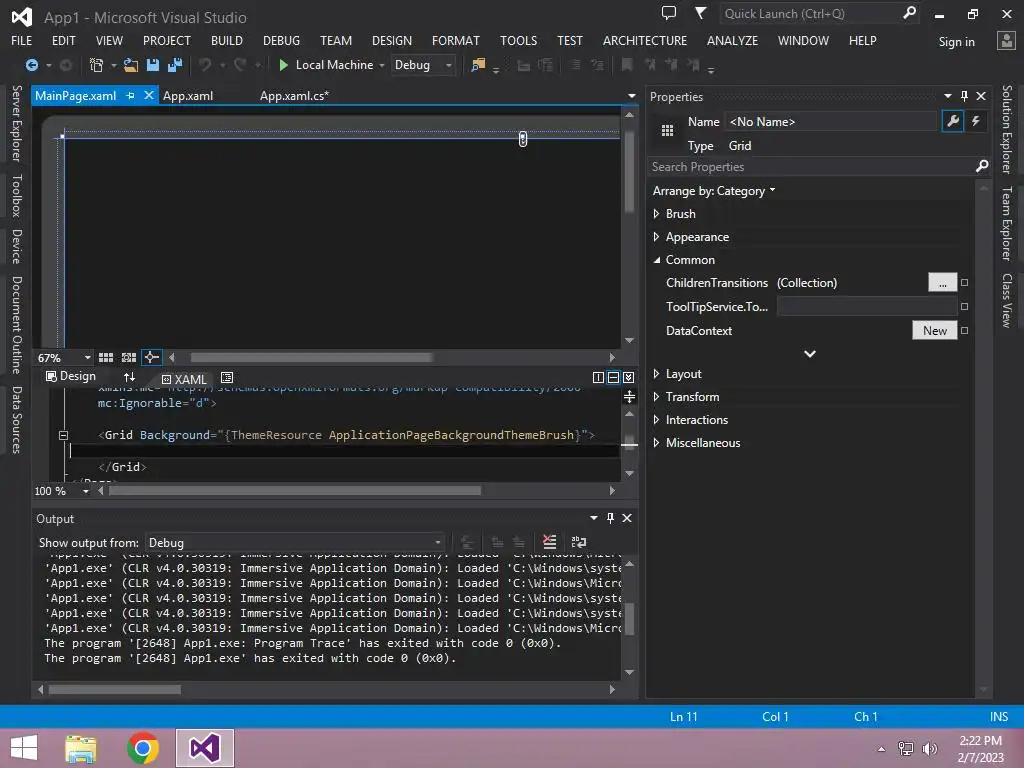
Task: Save the current file via floppy icon
Action: tap(153, 65)
